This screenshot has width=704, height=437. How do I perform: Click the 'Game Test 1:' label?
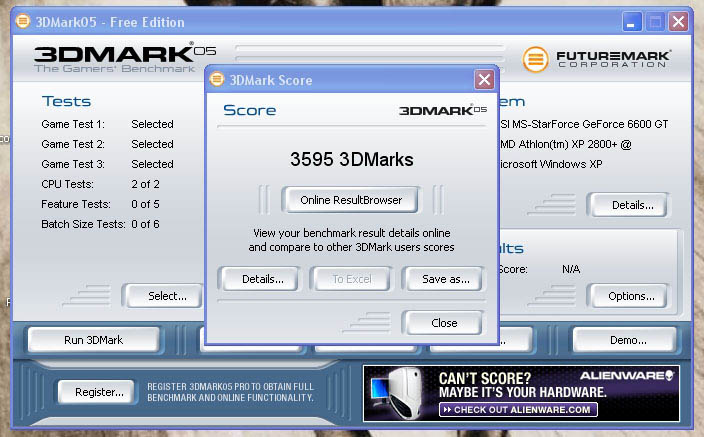73,124
